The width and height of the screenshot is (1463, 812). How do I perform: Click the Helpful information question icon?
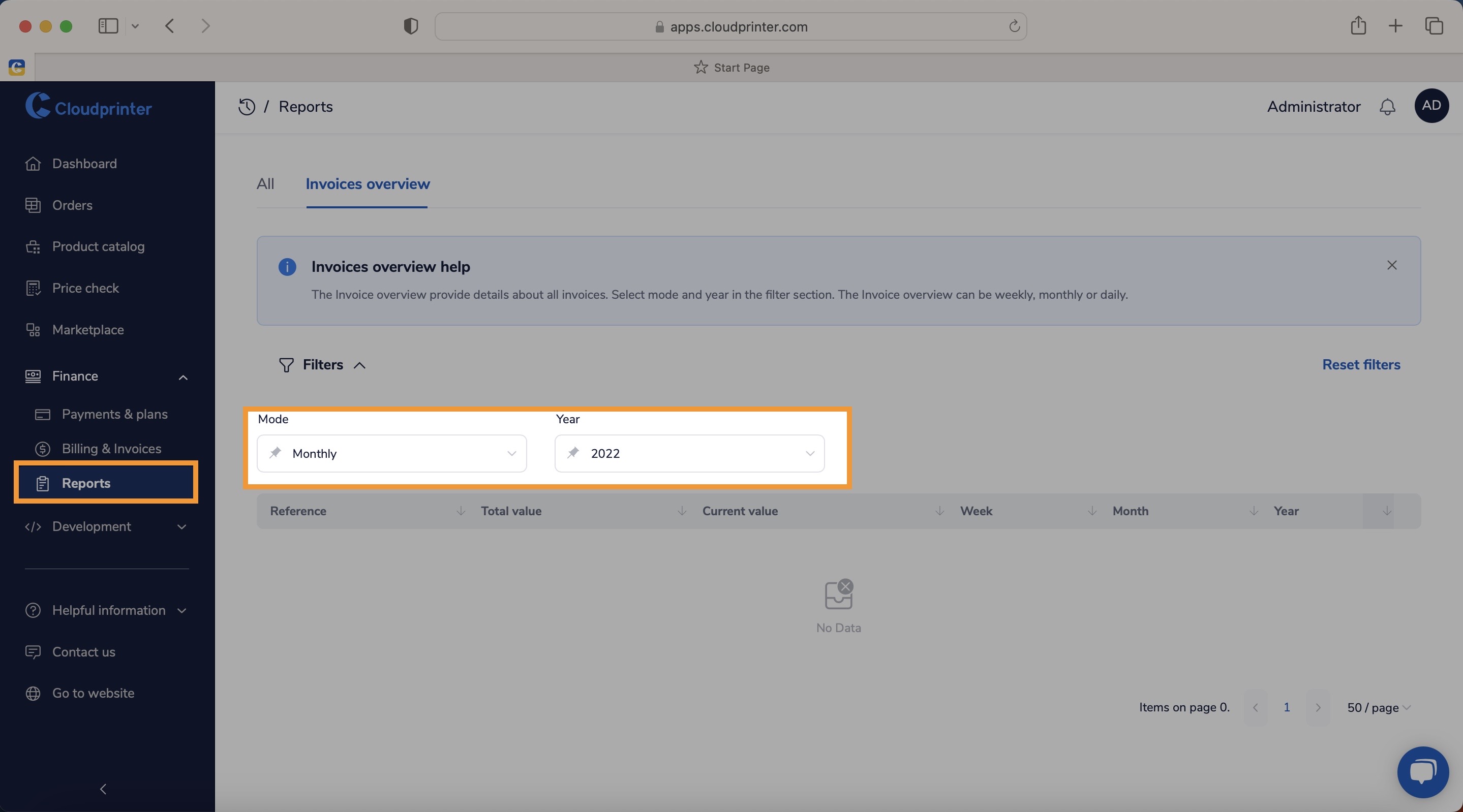[33, 610]
